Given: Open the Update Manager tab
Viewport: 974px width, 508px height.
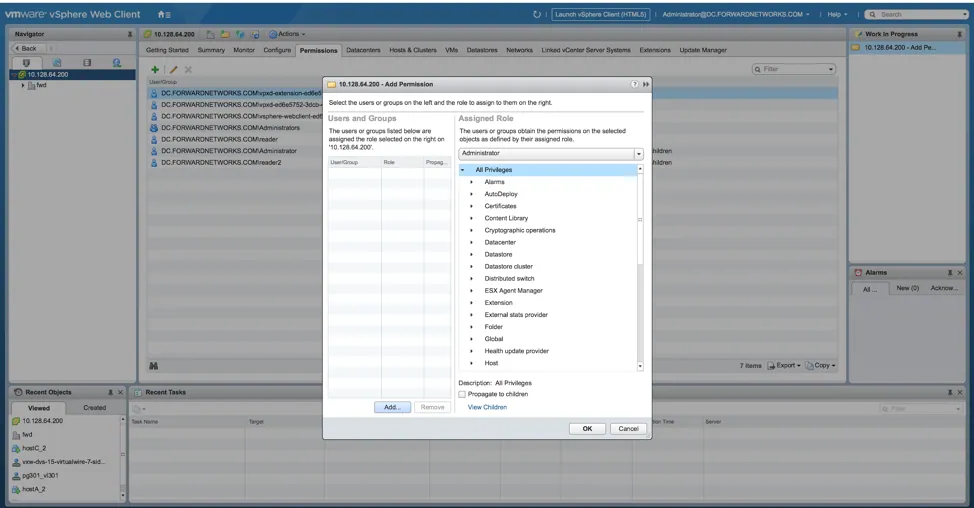Looking at the screenshot, I should pos(703,50).
